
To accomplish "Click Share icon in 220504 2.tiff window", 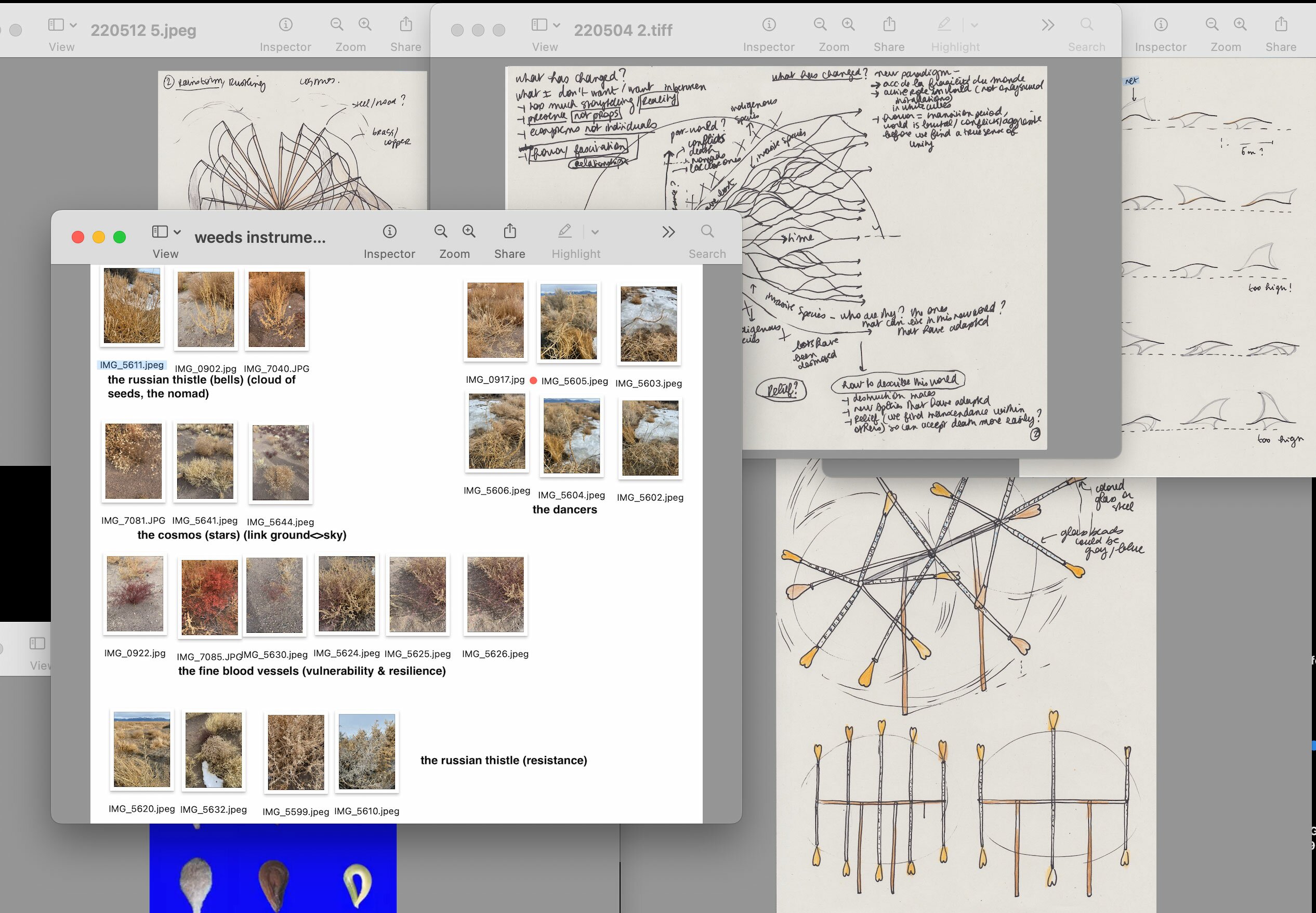I will pyautogui.click(x=888, y=24).
